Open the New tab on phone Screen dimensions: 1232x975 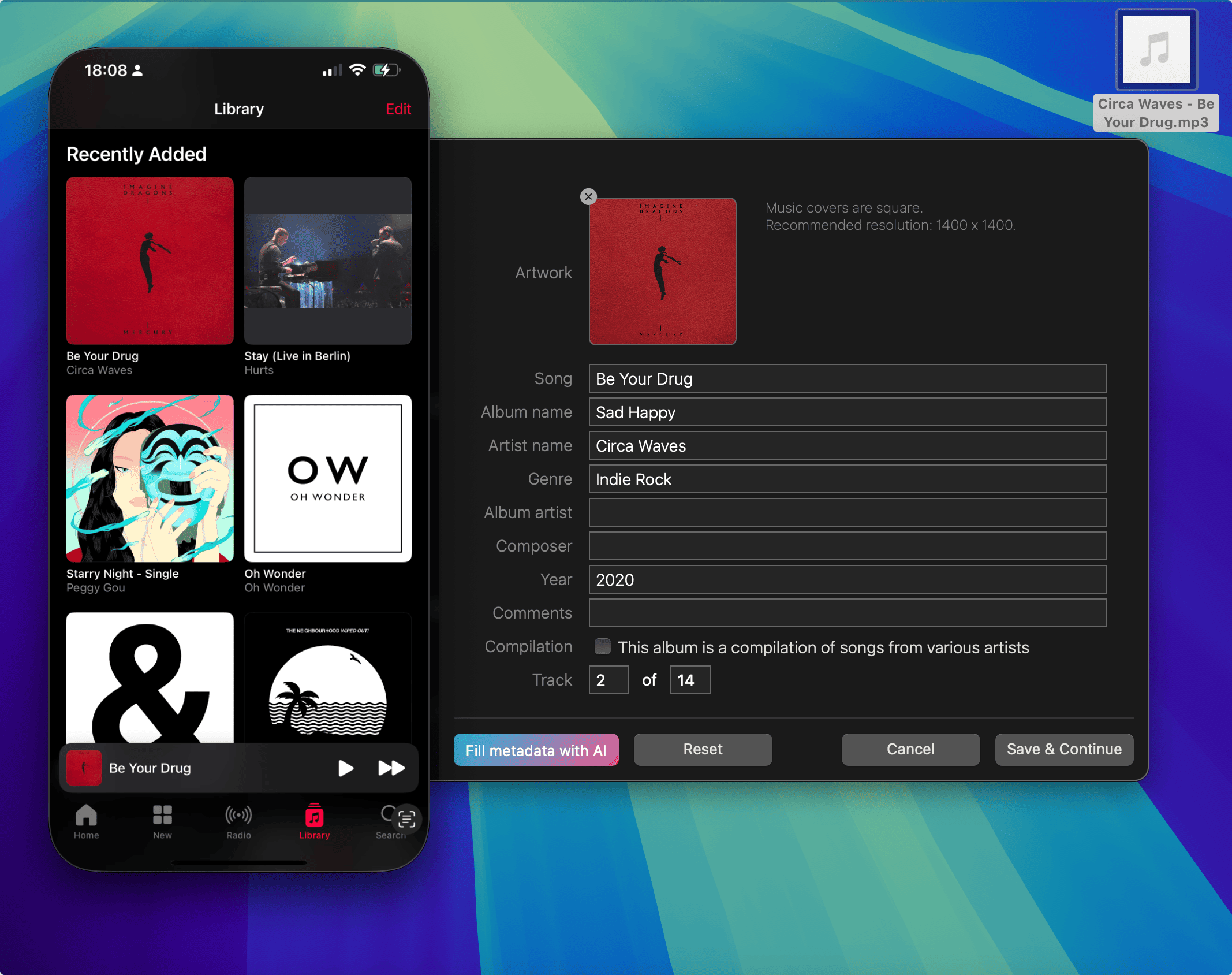162,821
